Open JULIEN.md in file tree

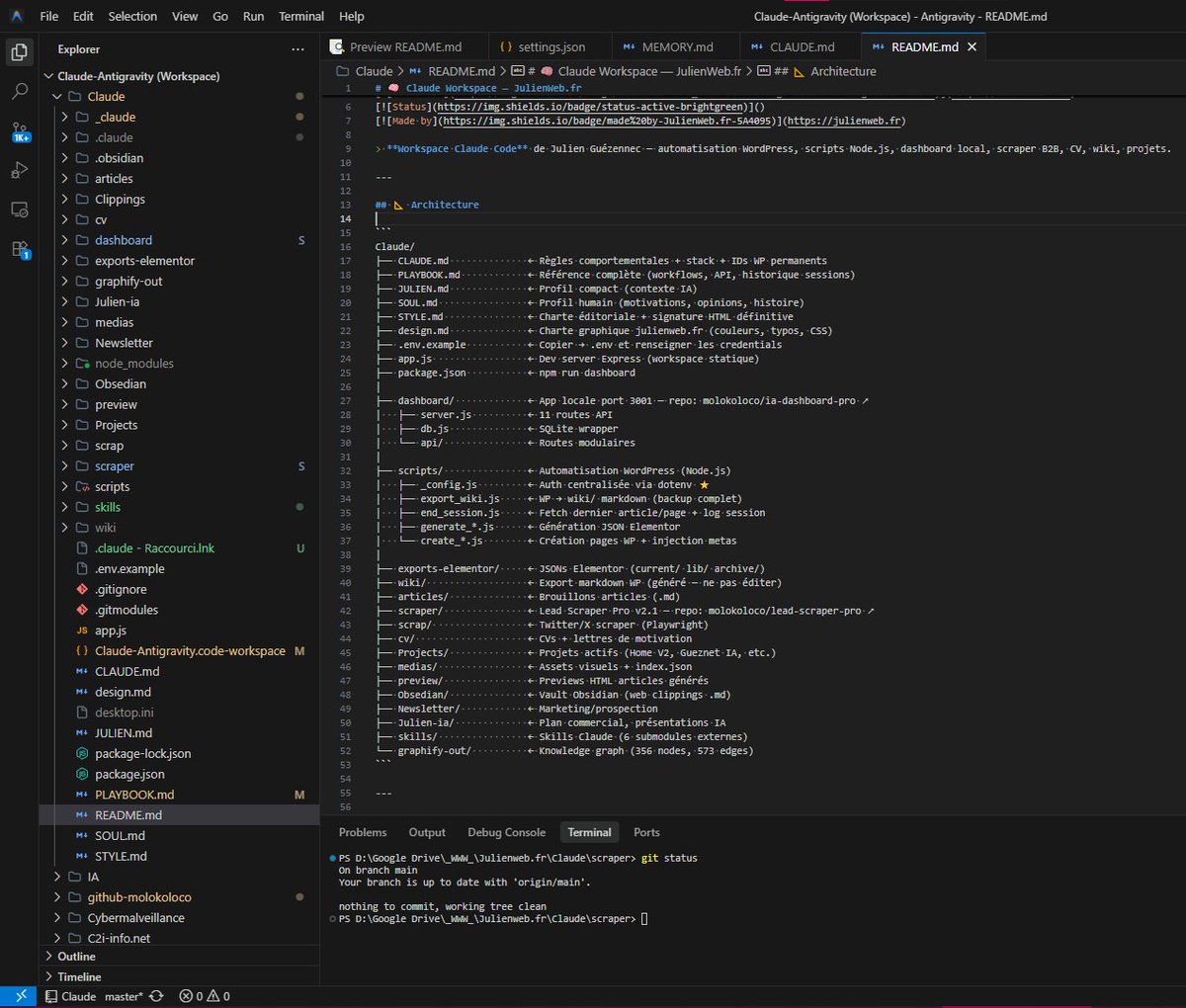pyautogui.click(x=179, y=733)
